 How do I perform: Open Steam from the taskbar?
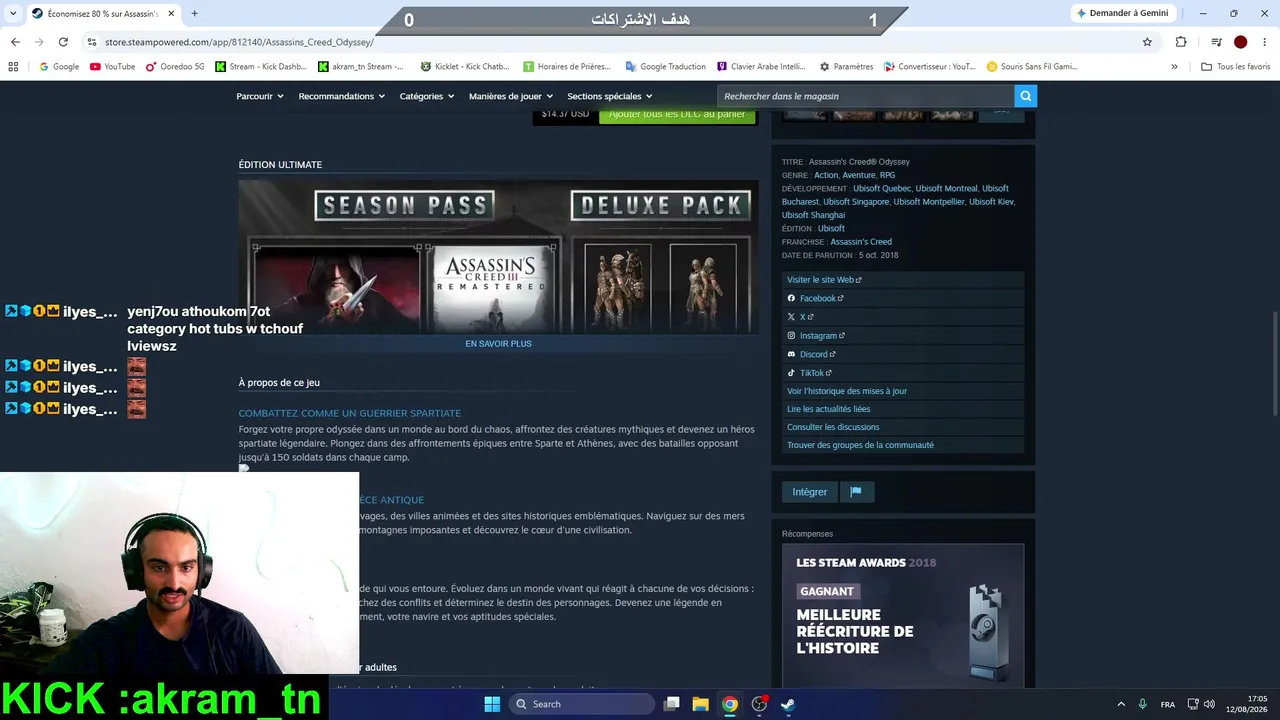[788, 704]
